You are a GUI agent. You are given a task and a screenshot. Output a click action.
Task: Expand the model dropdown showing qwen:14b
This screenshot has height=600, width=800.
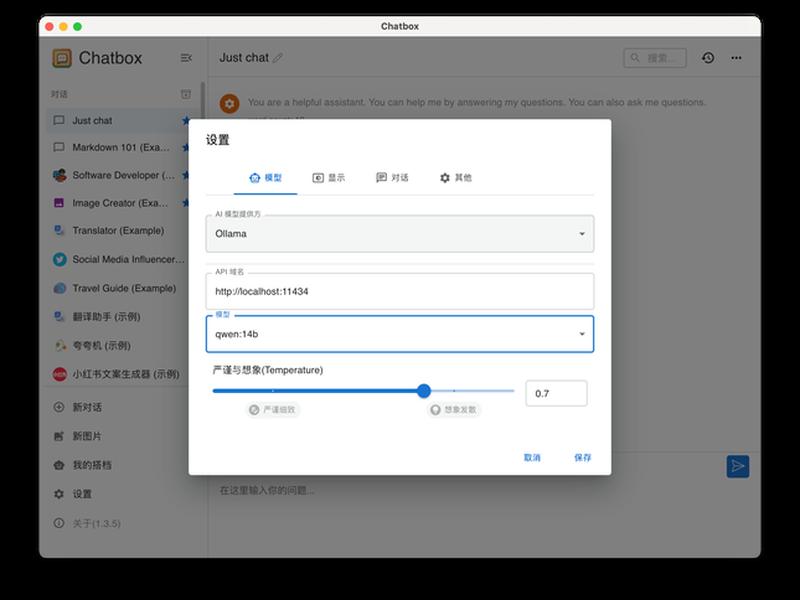point(399,334)
